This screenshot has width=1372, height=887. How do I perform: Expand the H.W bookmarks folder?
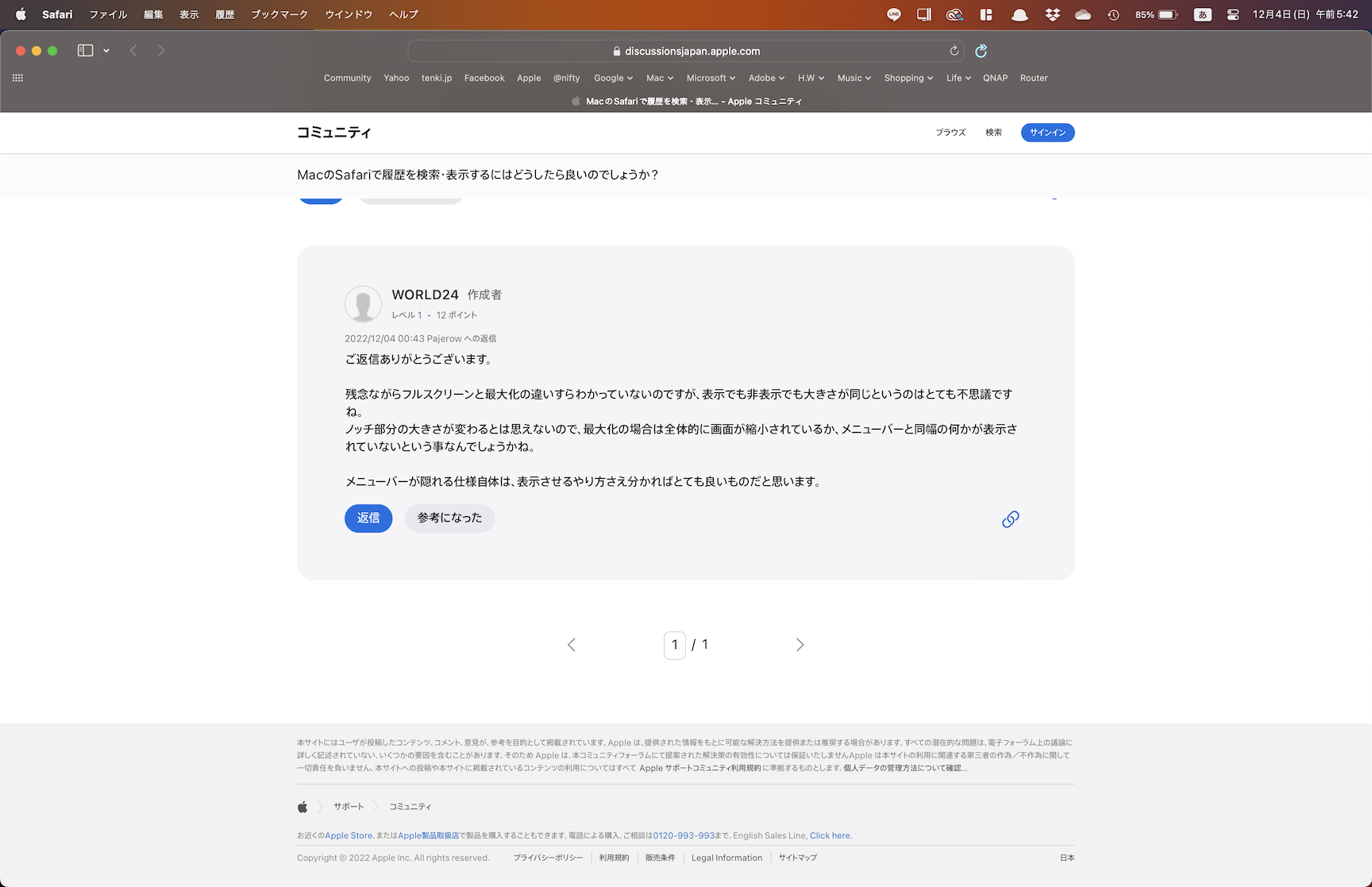pos(811,78)
